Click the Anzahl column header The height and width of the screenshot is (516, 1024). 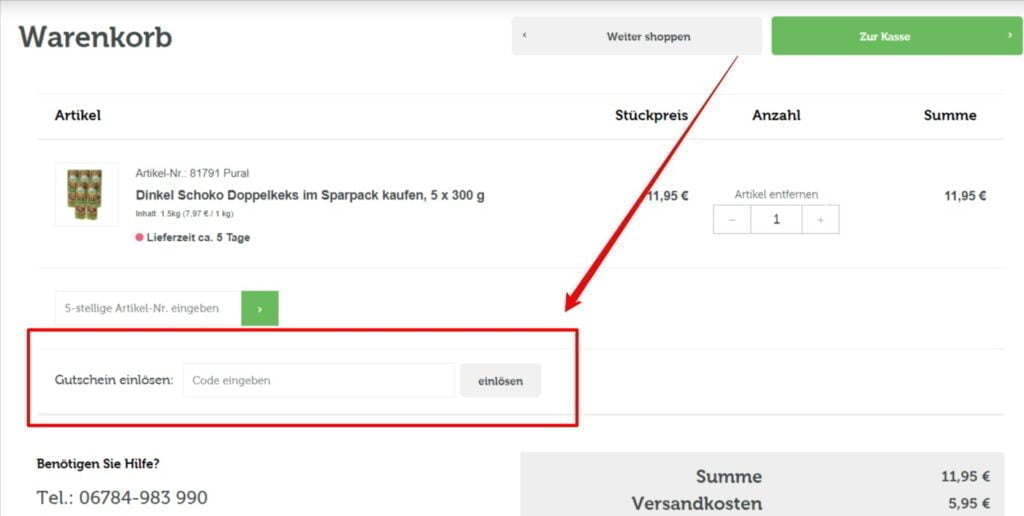776,115
